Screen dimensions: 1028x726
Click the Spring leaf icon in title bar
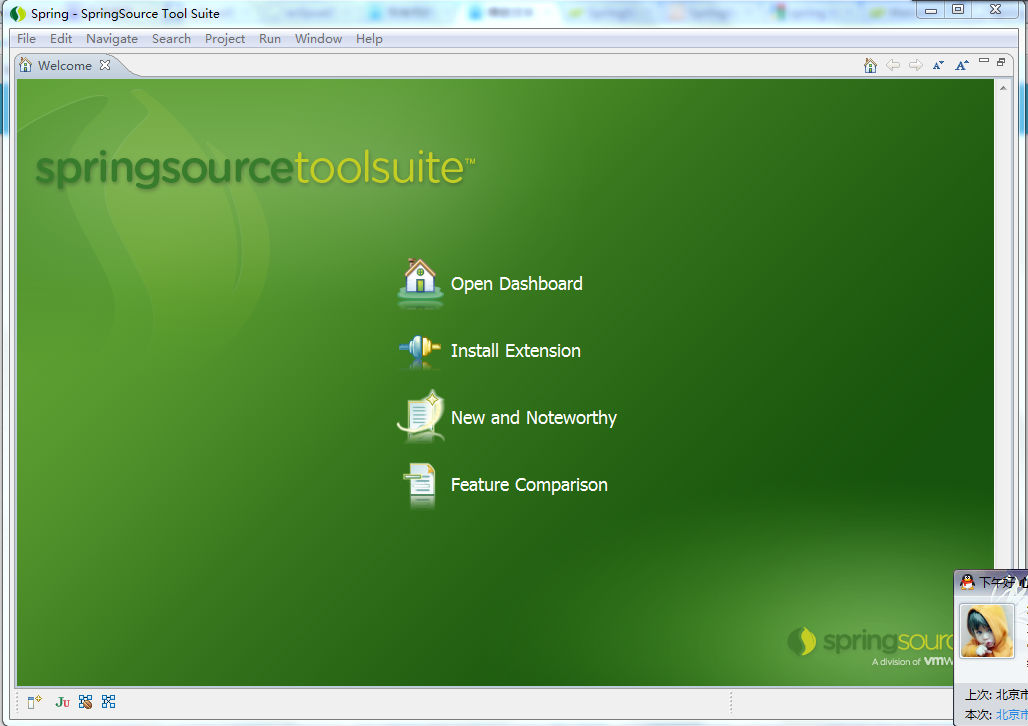(x=18, y=14)
